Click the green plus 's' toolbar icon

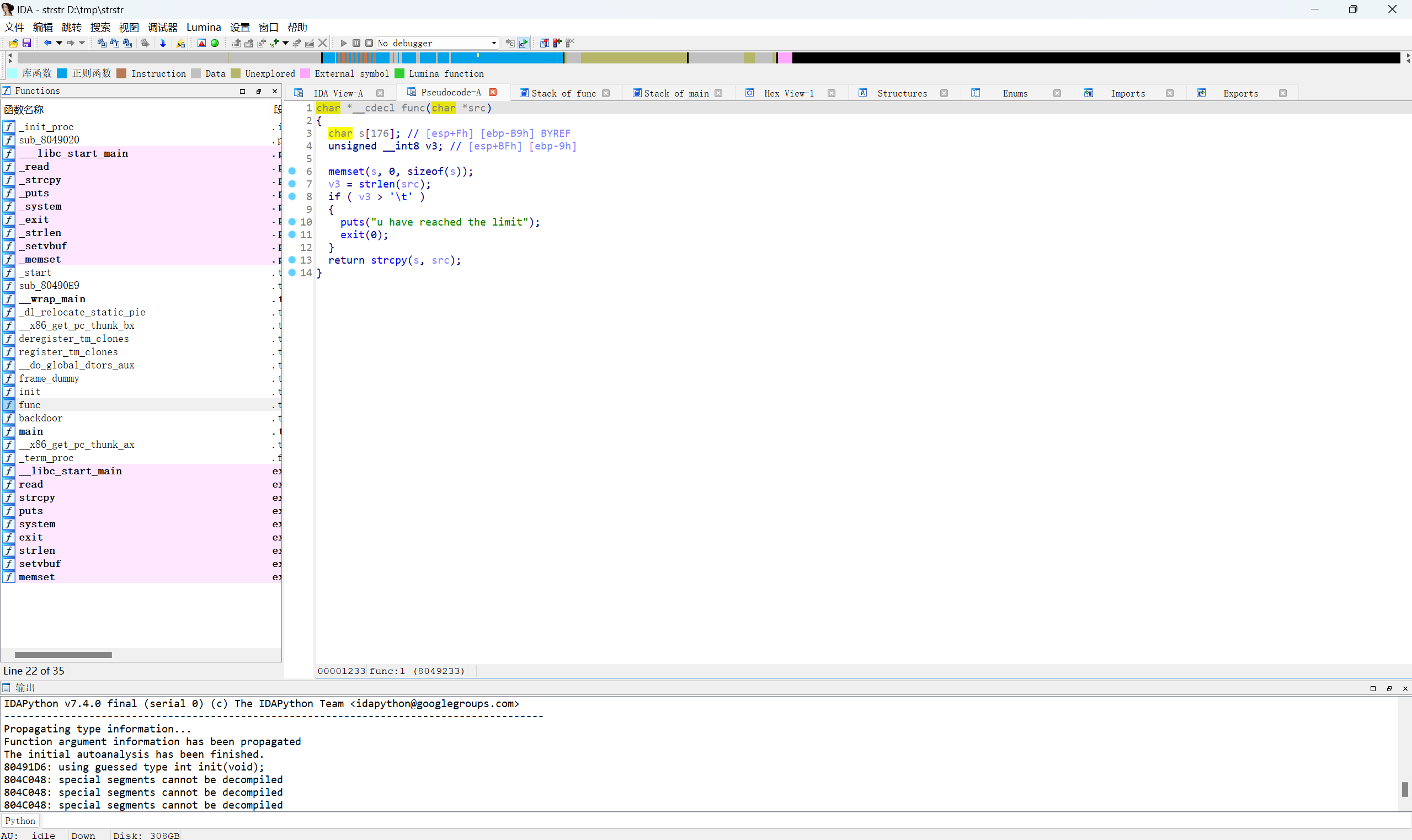275,43
